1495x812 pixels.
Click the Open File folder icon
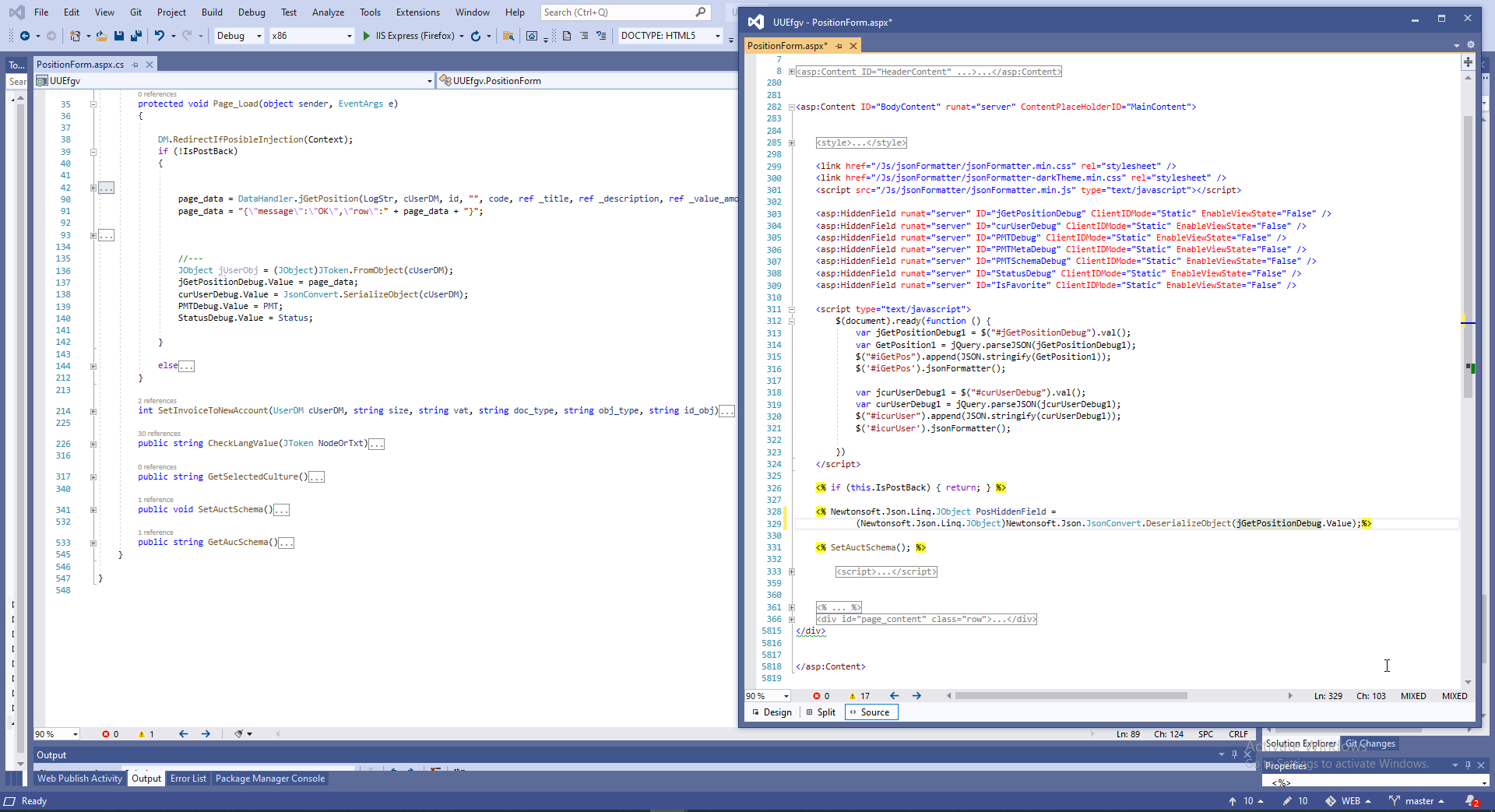tap(101, 36)
